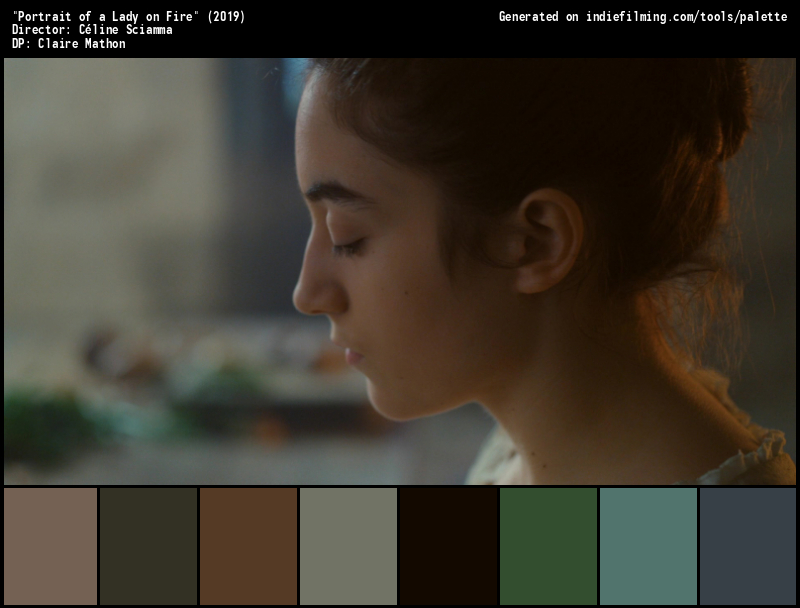Click the indiefilming.com/tools/palette credit text
Image resolution: width=800 pixels, height=608 pixels.
[686, 17]
